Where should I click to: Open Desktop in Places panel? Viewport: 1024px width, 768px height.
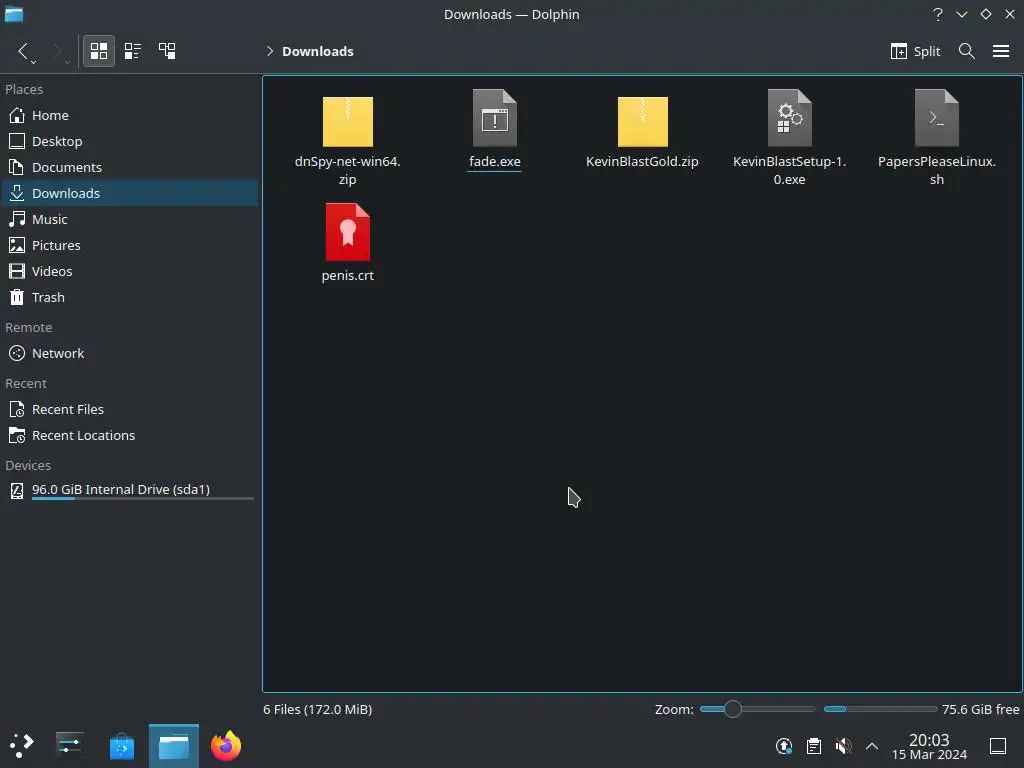130,141
